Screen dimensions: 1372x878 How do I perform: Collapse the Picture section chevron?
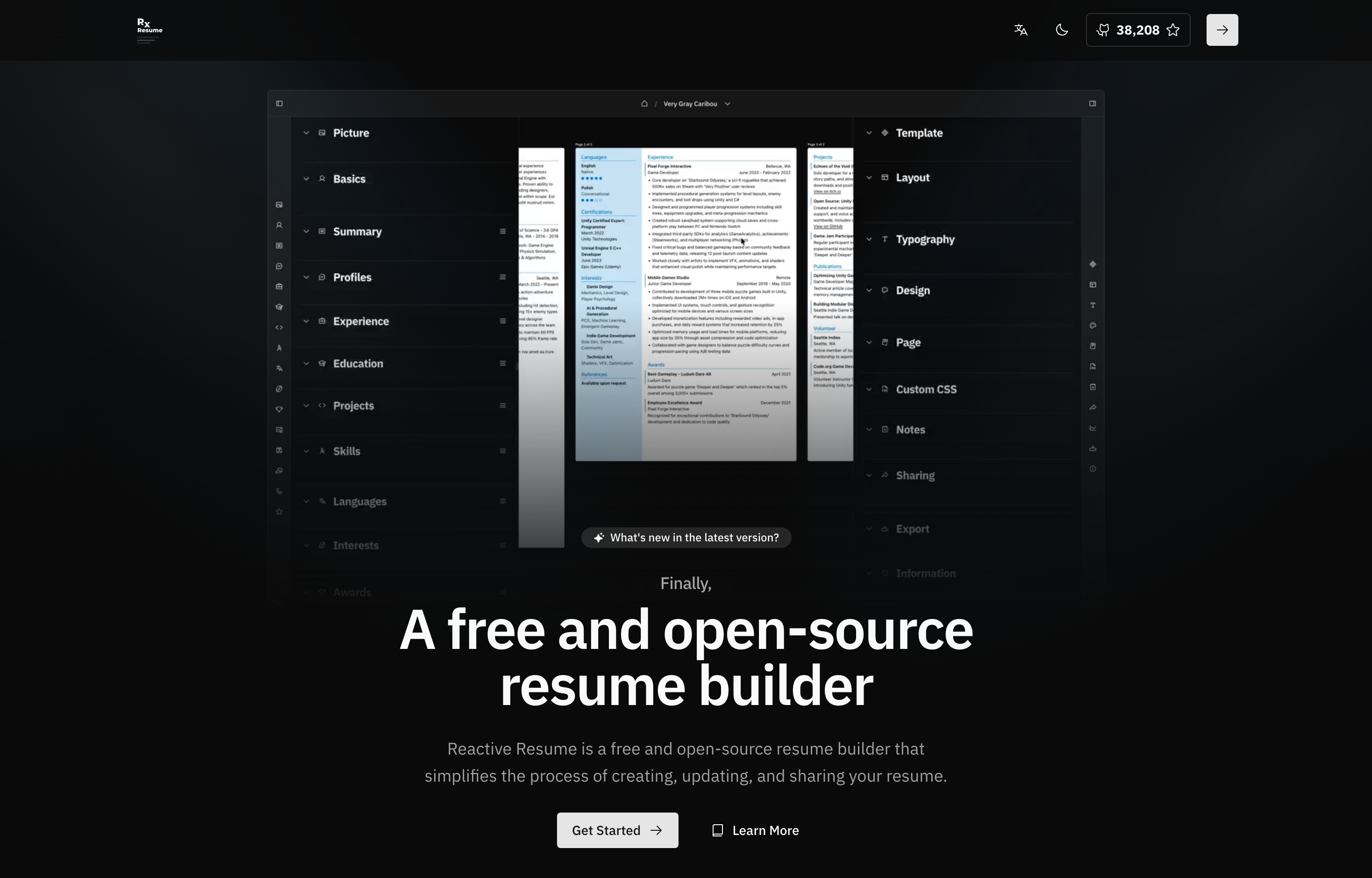point(306,133)
